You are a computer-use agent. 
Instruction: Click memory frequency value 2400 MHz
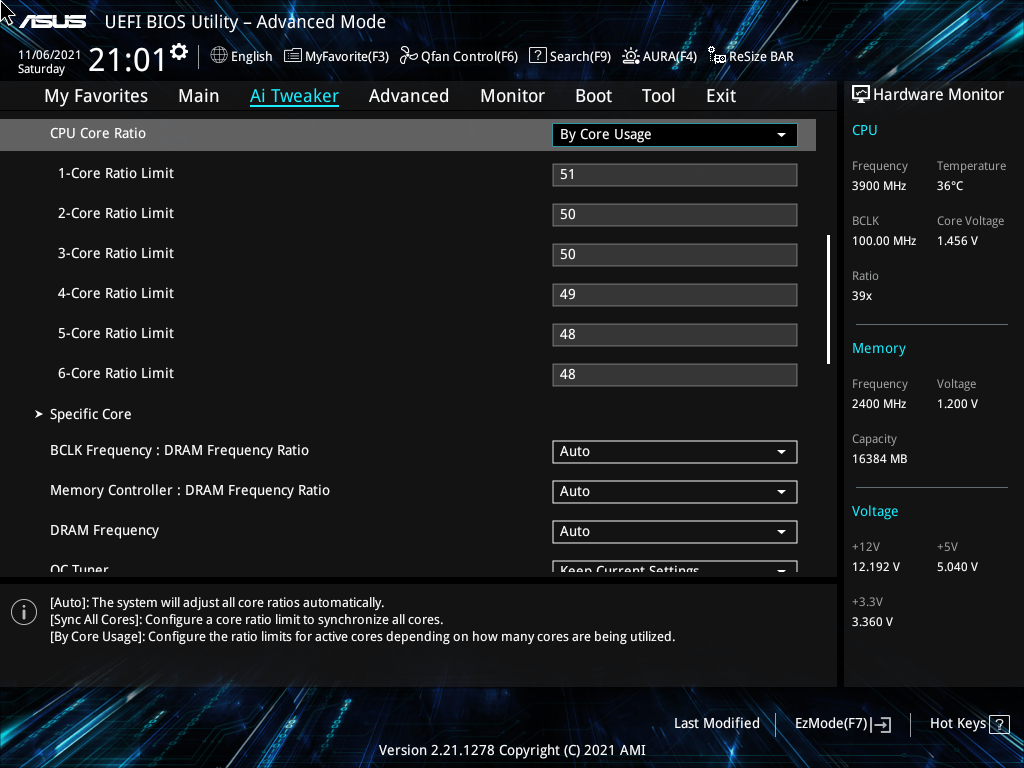[879, 404]
